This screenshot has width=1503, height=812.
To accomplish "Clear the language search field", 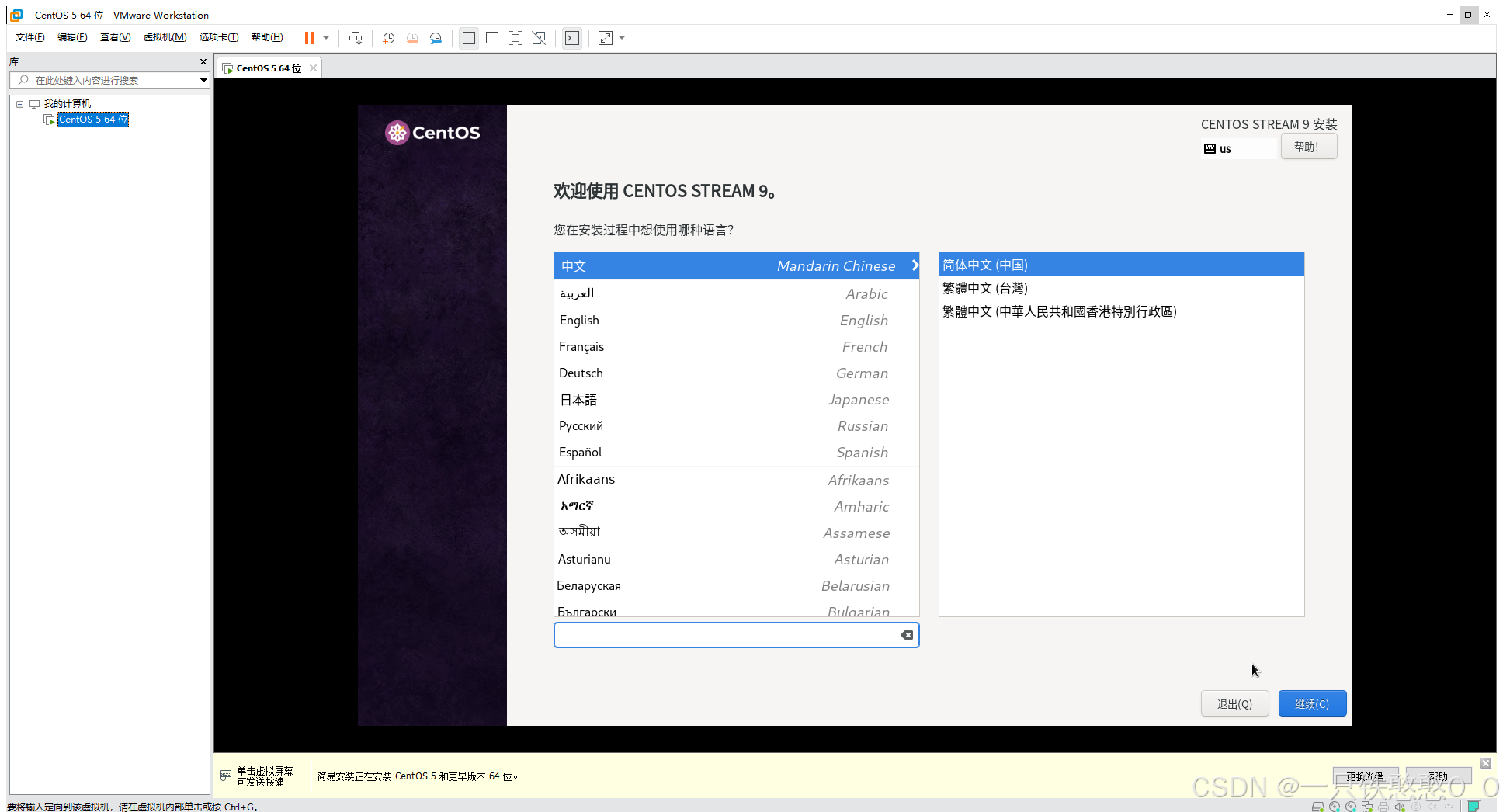I will (x=907, y=635).
